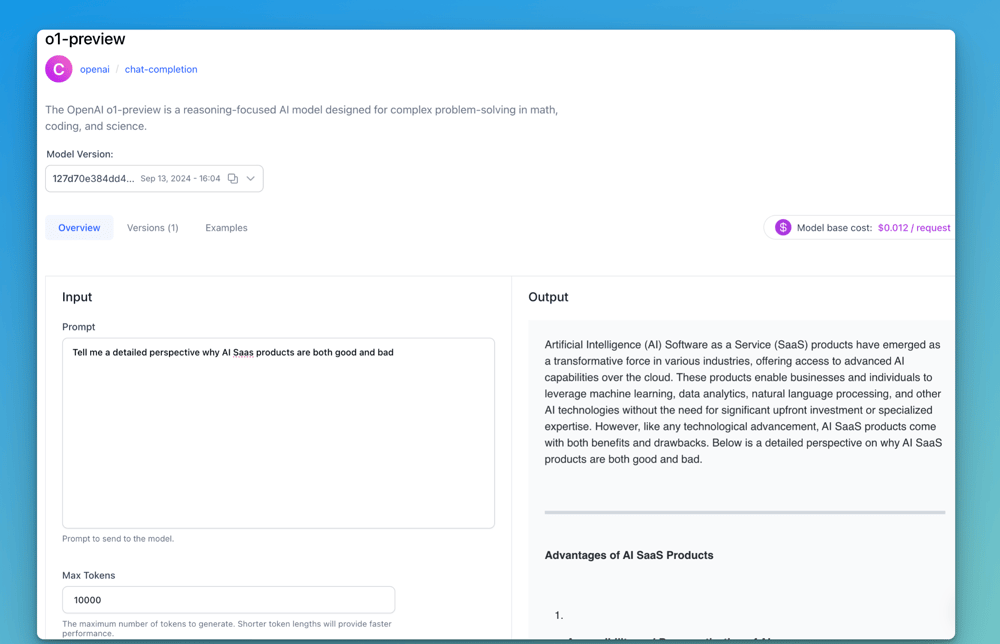Expand the Model Version chevron
The height and width of the screenshot is (644, 1000).
[251, 179]
